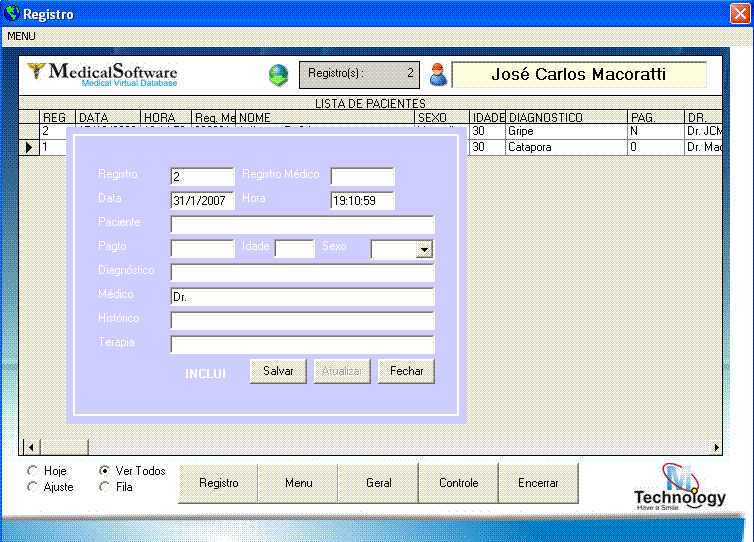Click the PAG. column header
This screenshot has width=754, height=542.
[x=656, y=117]
